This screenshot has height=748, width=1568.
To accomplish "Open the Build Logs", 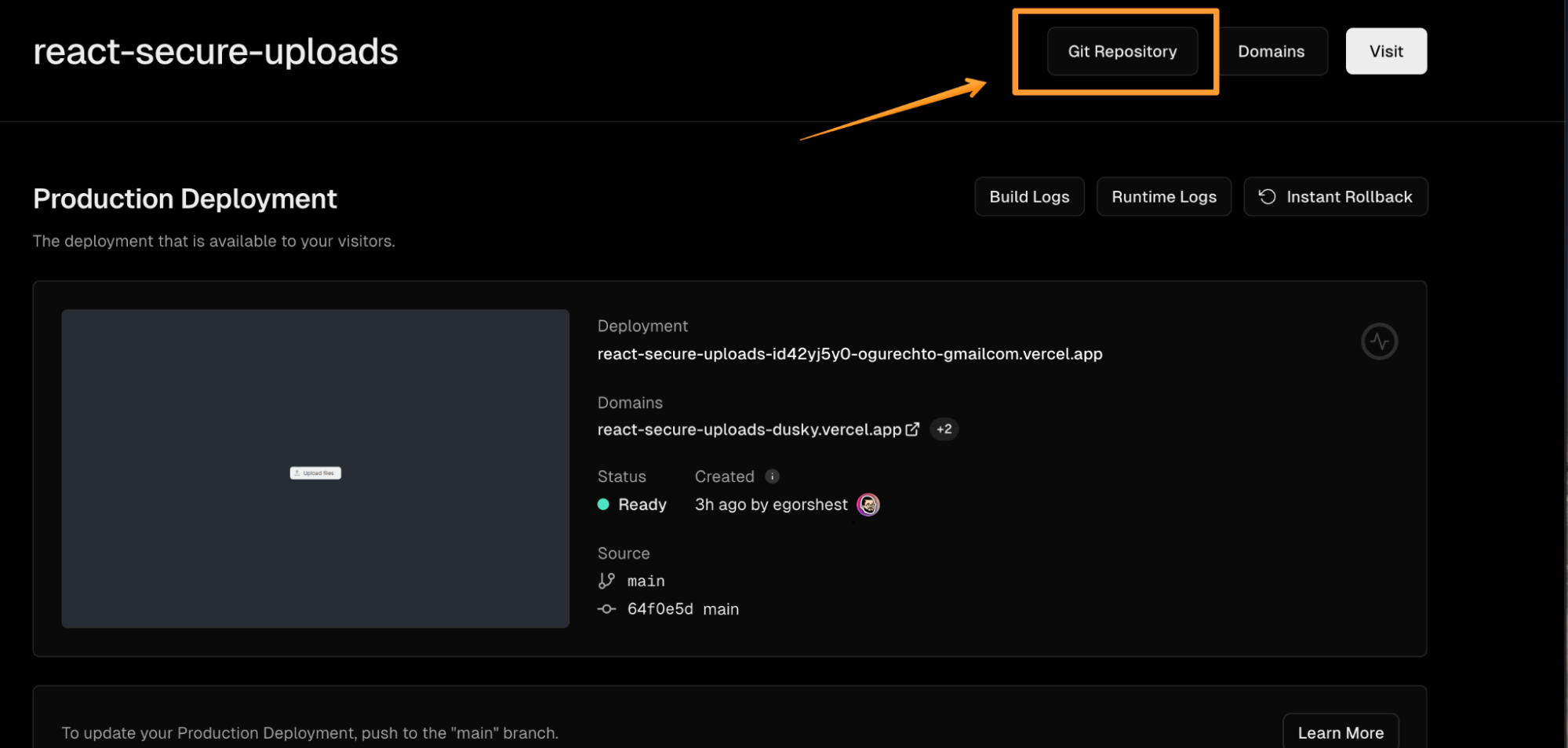I will click(1029, 196).
